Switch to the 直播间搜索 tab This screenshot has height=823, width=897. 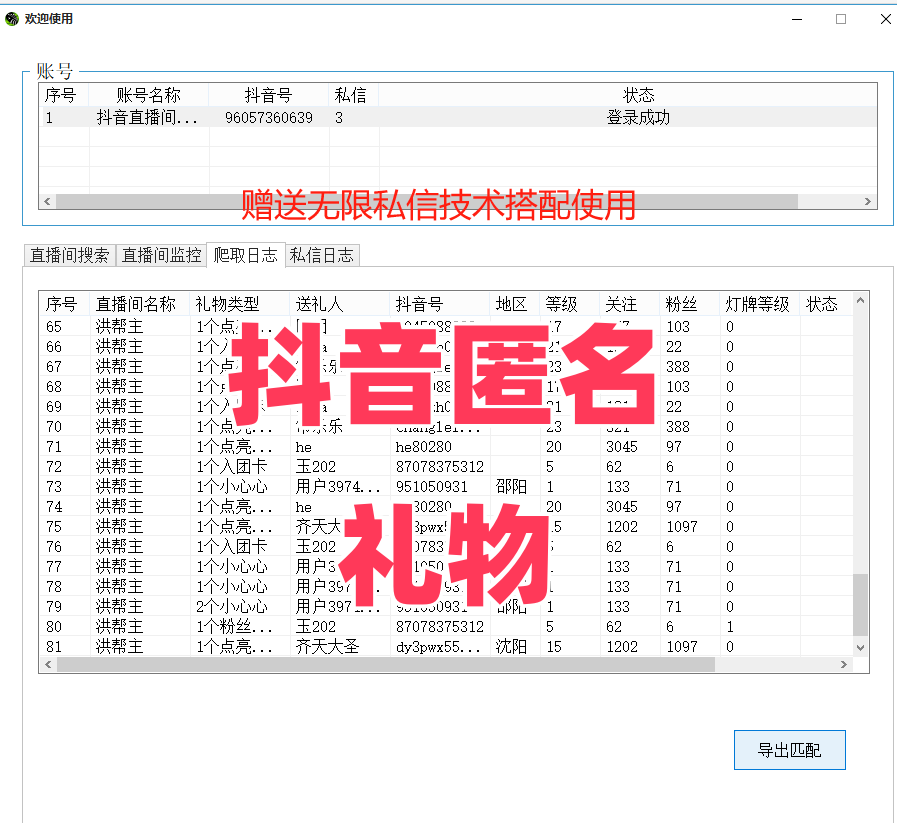coord(69,255)
